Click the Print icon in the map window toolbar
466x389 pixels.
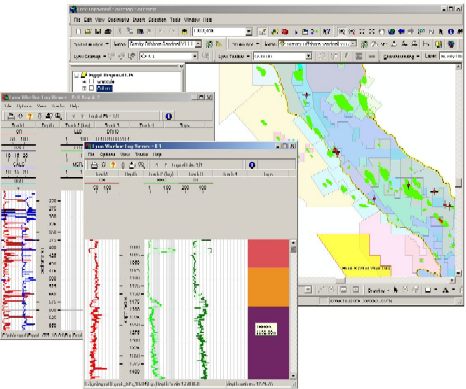pos(108,32)
